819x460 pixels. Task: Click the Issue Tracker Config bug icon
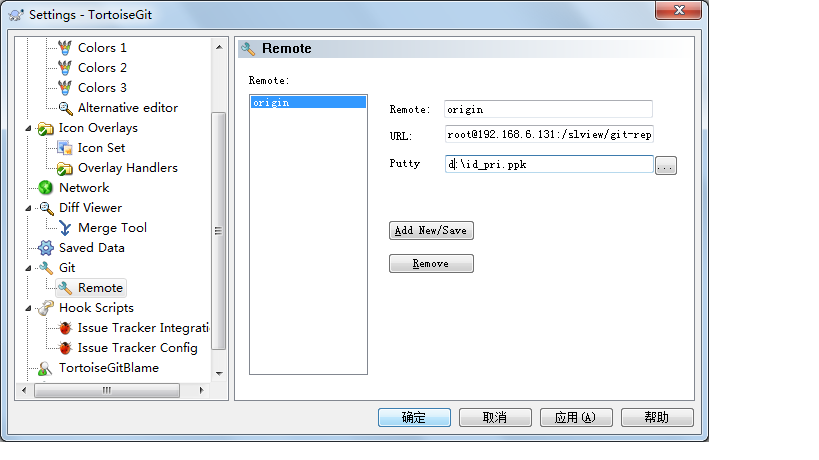tap(65, 348)
